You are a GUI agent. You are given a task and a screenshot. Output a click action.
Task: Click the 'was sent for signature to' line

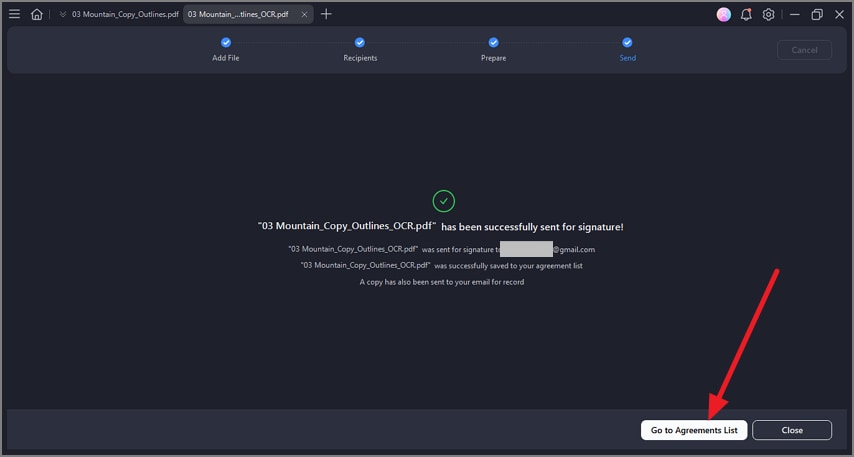[x=441, y=249]
